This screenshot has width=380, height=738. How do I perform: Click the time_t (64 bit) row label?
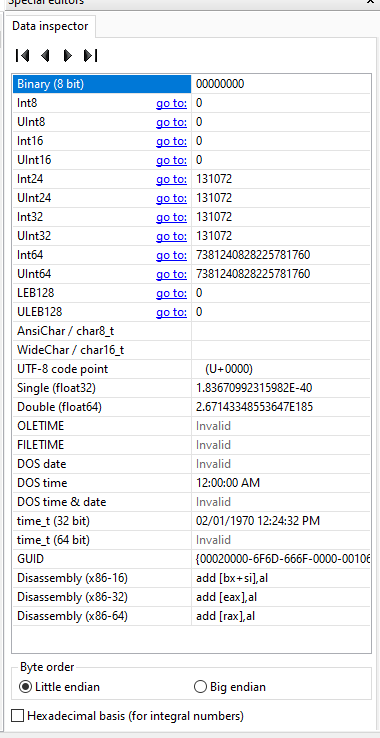point(53,540)
